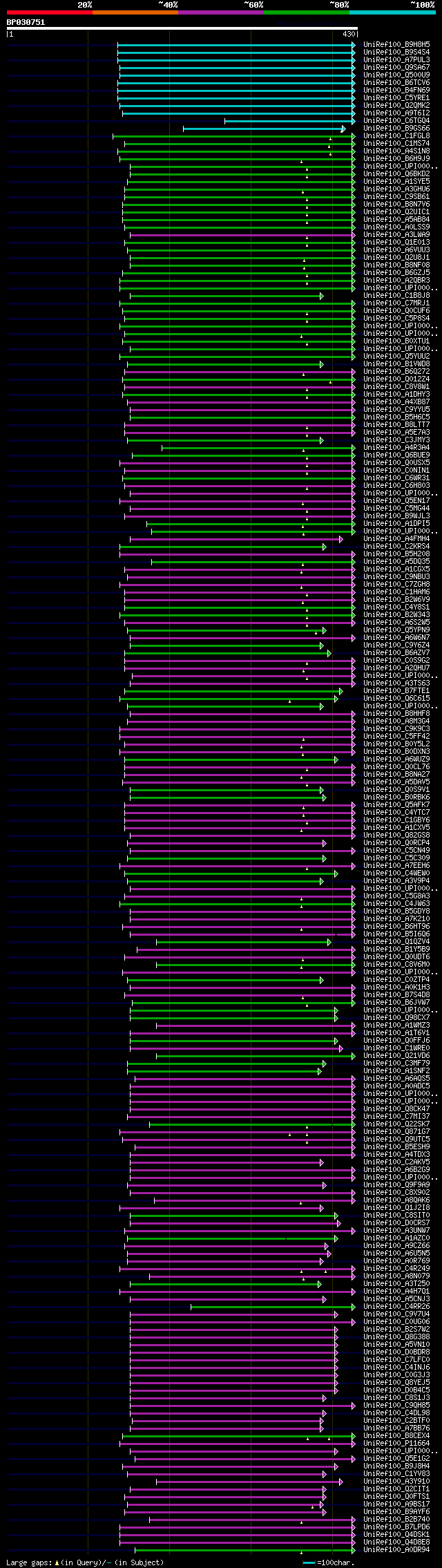Open the UniRef100_C8V8W1 hit

click(x=396, y=386)
